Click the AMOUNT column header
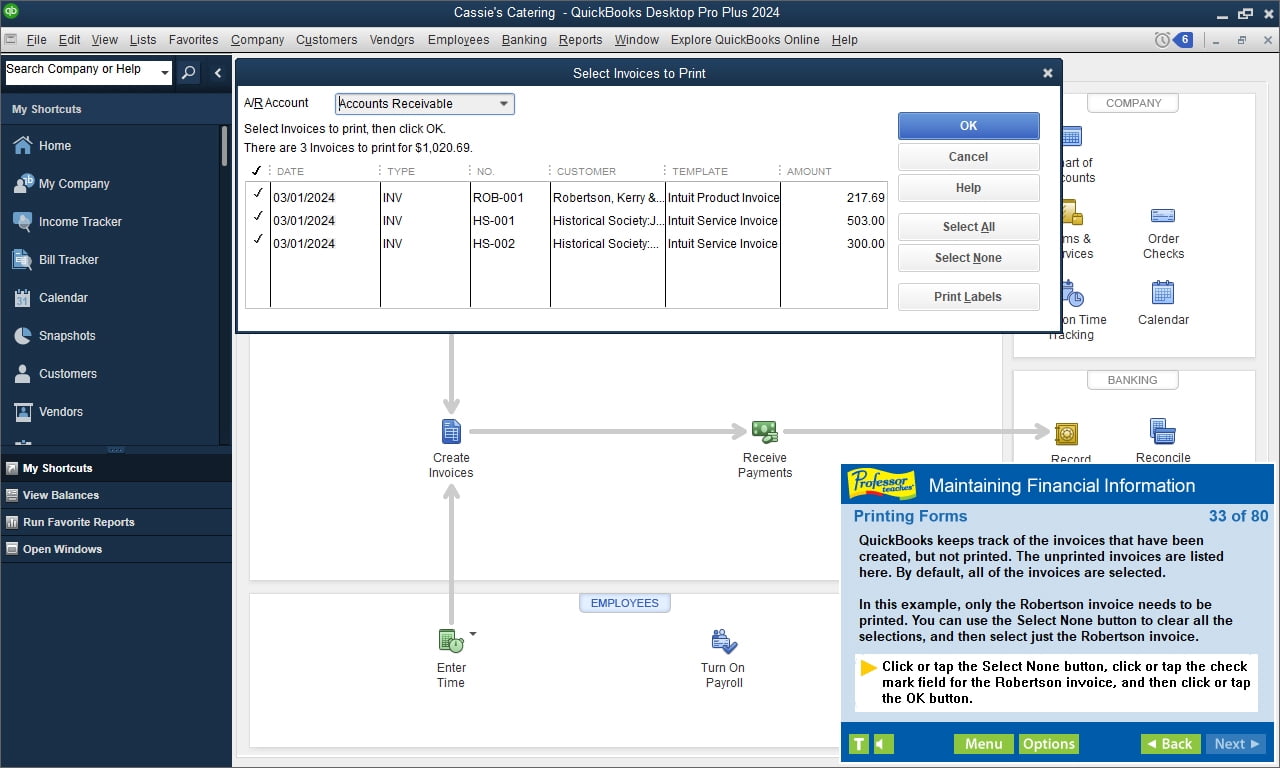1280x768 pixels. (809, 172)
